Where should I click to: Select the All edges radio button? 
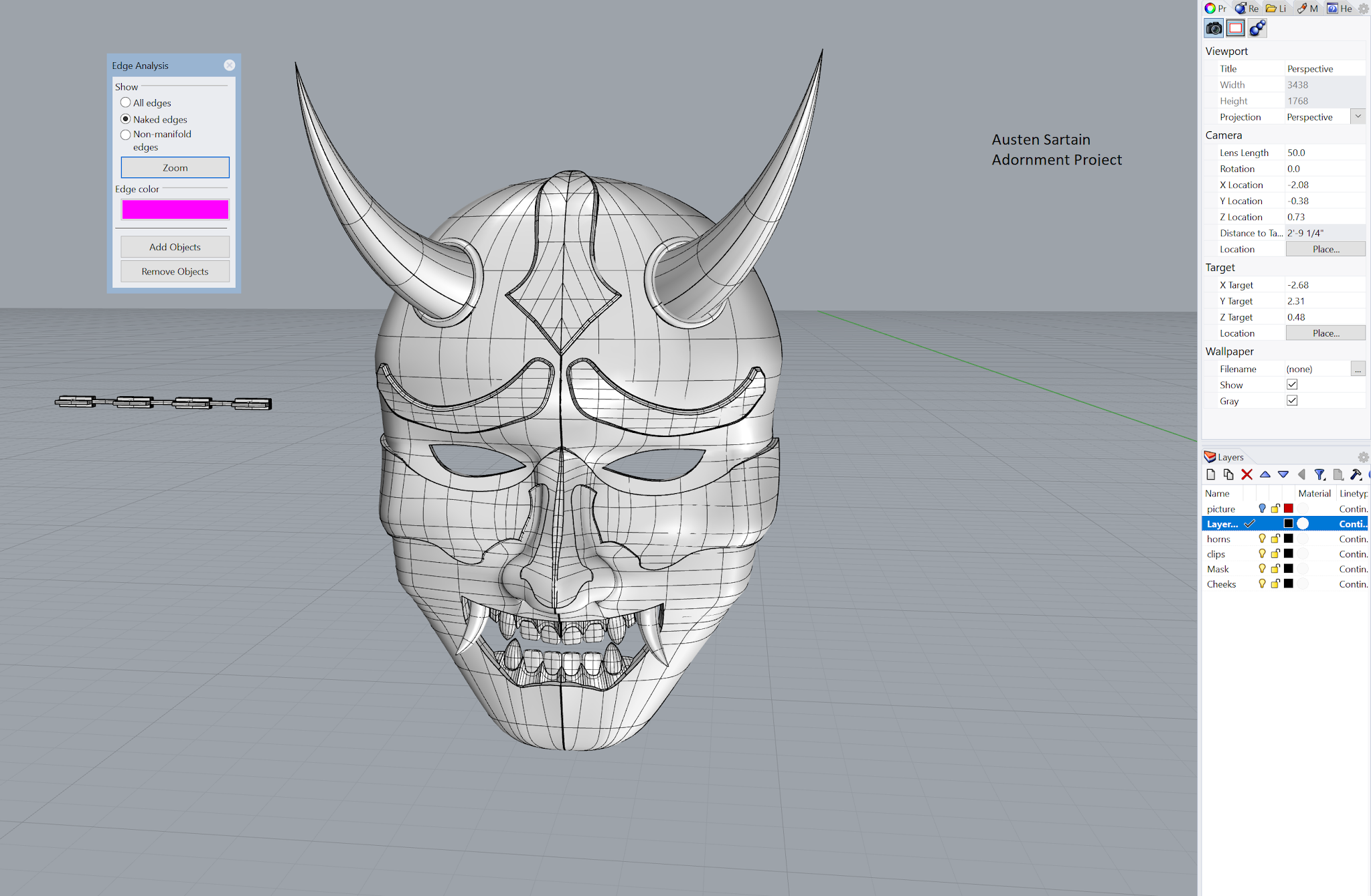pyautogui.click(x=126, y=102)
